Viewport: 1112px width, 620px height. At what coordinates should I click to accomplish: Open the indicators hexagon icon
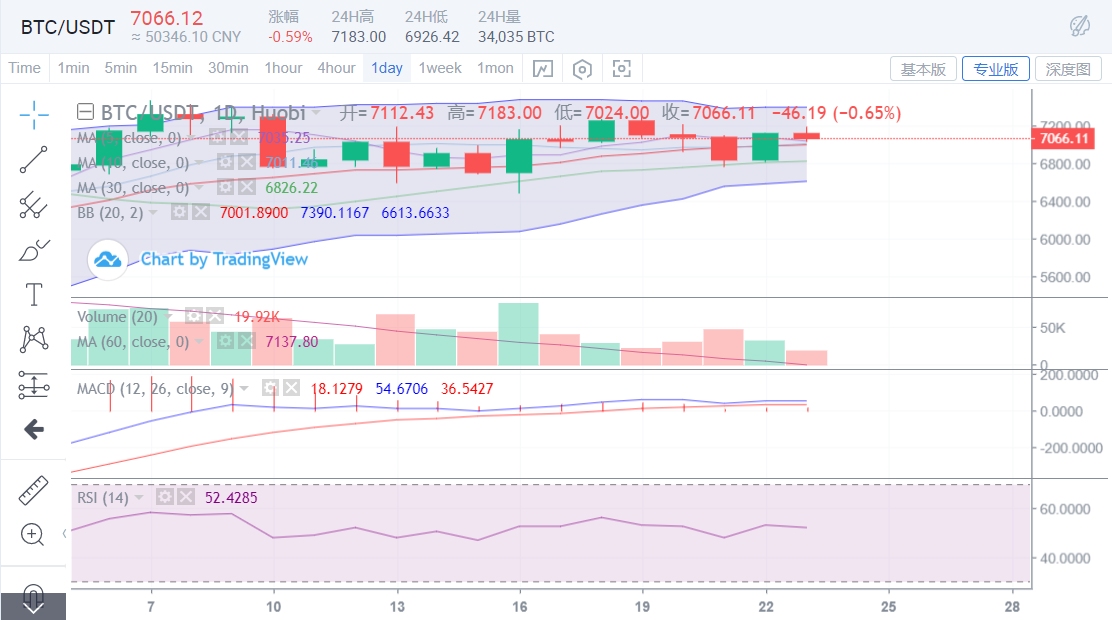point(581,68)
